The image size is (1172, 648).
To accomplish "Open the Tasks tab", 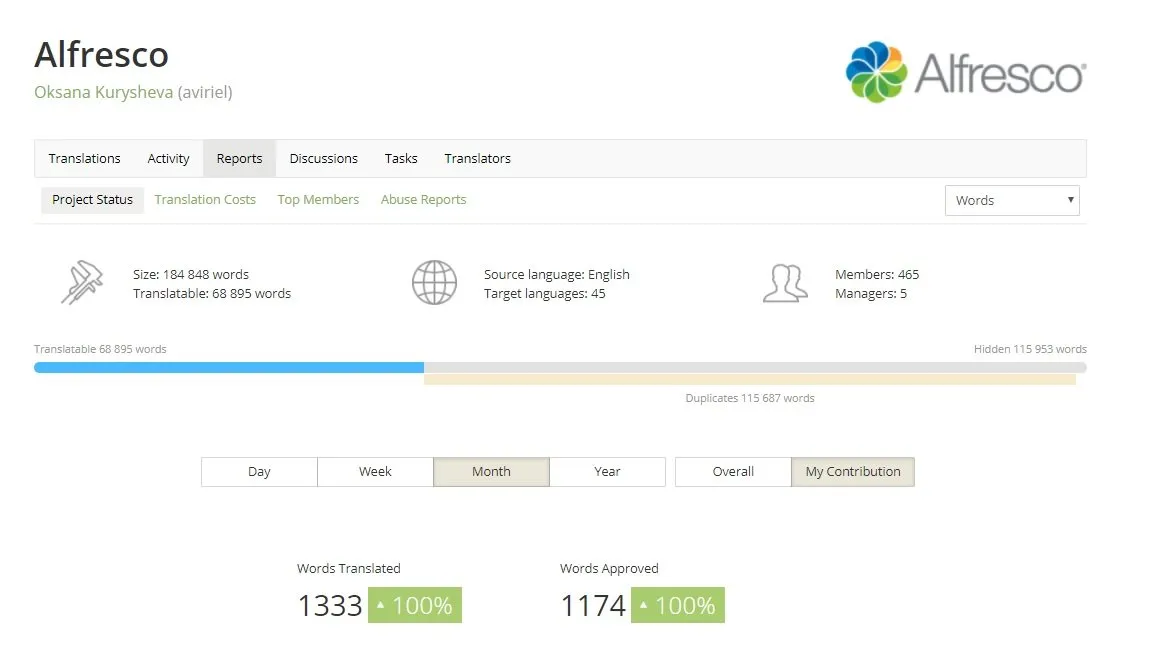I will (x=401, y=158).
